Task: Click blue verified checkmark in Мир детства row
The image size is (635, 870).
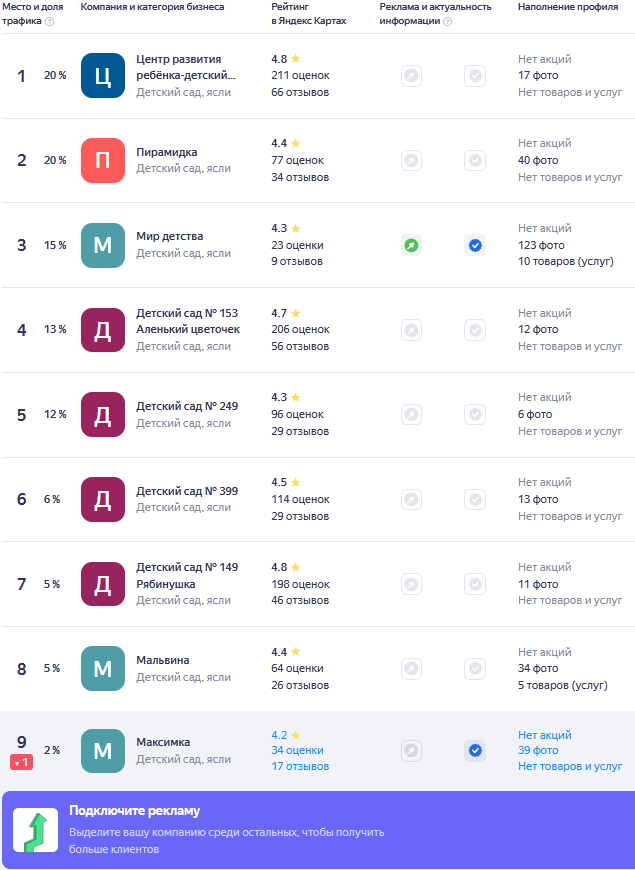Action: 475,245
